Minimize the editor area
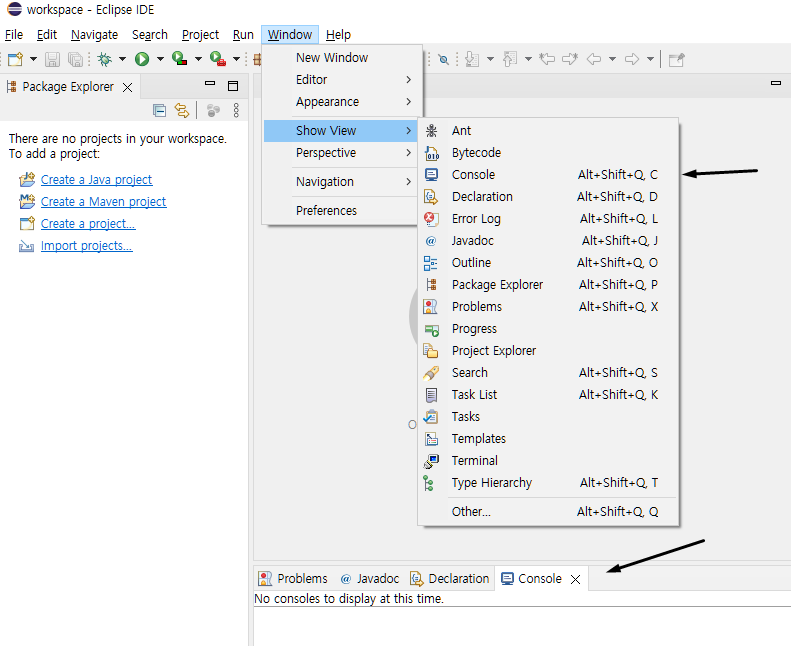Image resolution: width=791 pixels, height=646 pixels. (x=776, y=83)
